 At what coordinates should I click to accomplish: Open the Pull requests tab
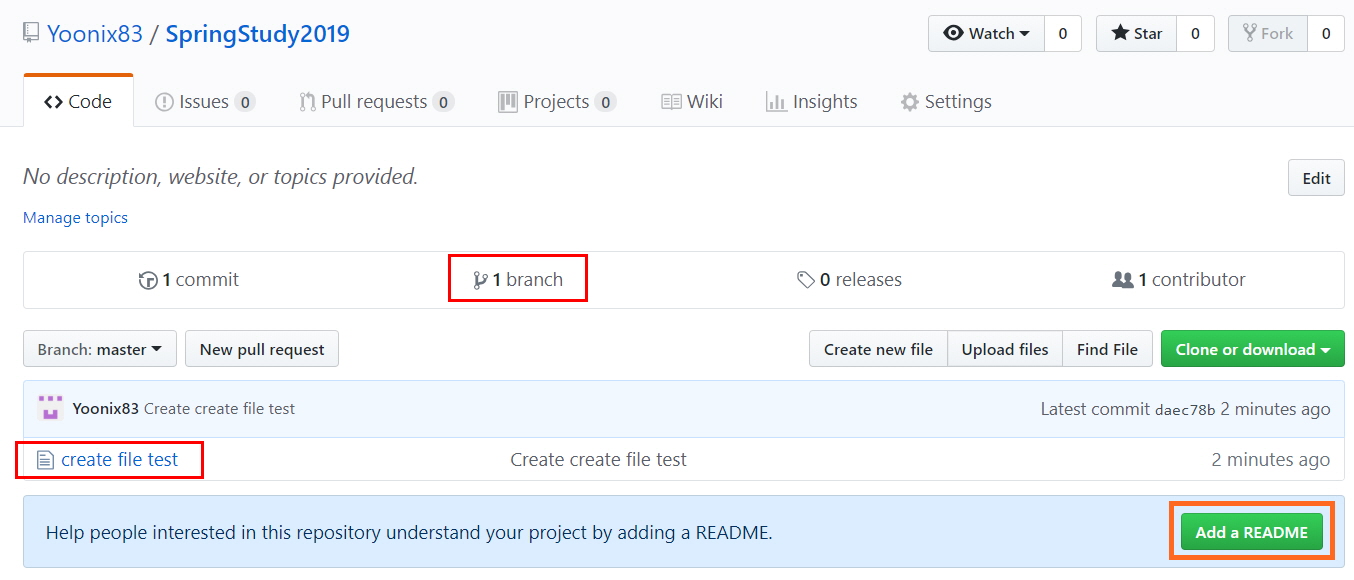pos(377,101)
